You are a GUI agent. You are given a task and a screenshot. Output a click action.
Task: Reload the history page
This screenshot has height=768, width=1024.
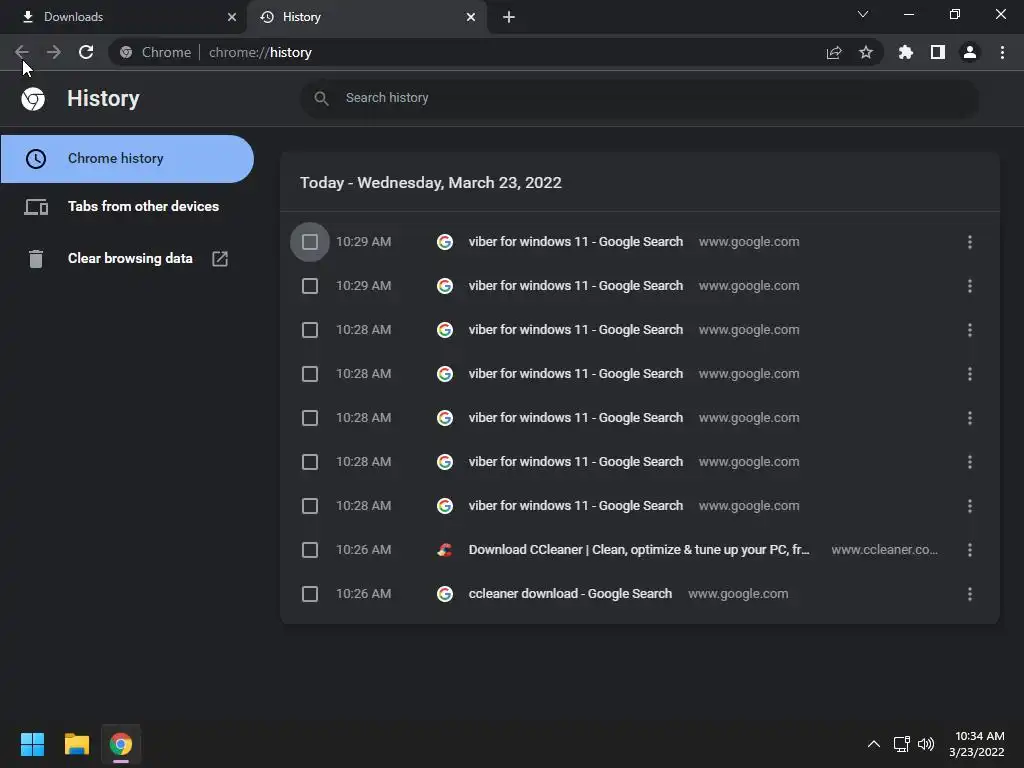click(x=86, y=52)
